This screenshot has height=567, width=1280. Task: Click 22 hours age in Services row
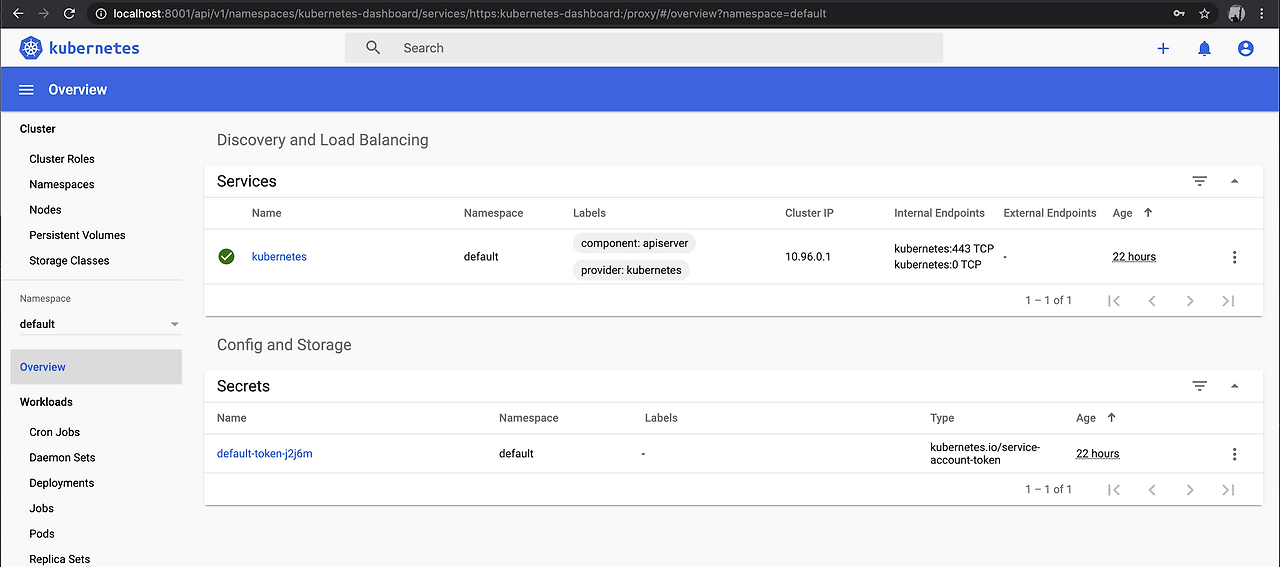click(x=1134, y=257)
